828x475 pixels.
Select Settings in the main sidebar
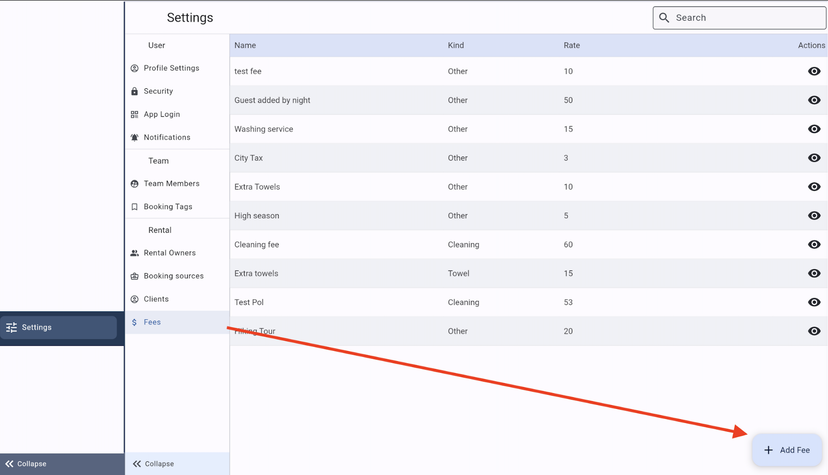(x=59, y=327)
